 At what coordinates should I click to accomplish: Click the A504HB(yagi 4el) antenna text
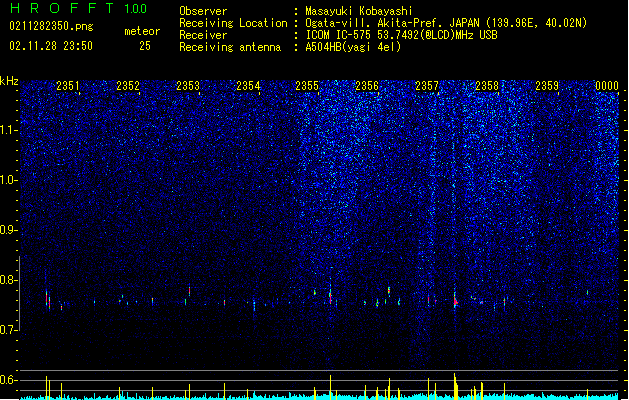(x=353, y=47)
